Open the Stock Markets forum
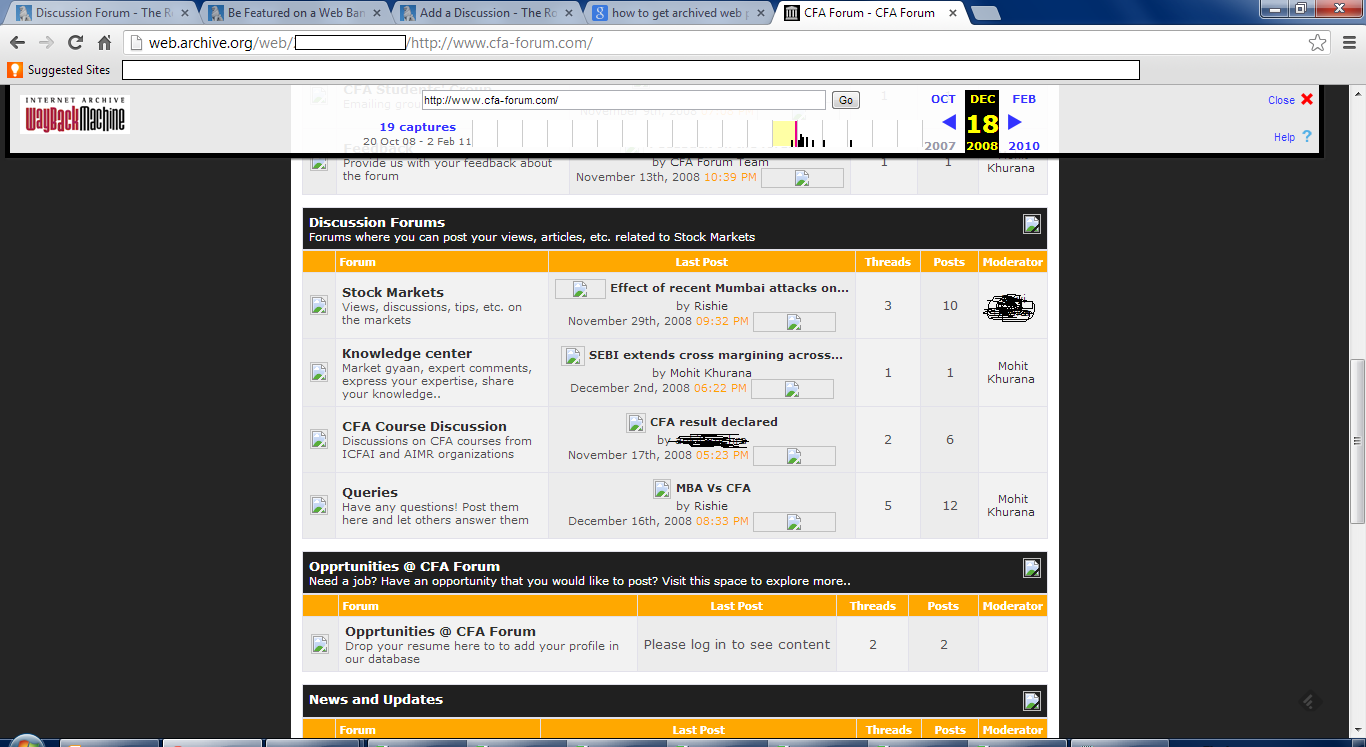Screen dimensions: 1366x747 click(393, 293)
